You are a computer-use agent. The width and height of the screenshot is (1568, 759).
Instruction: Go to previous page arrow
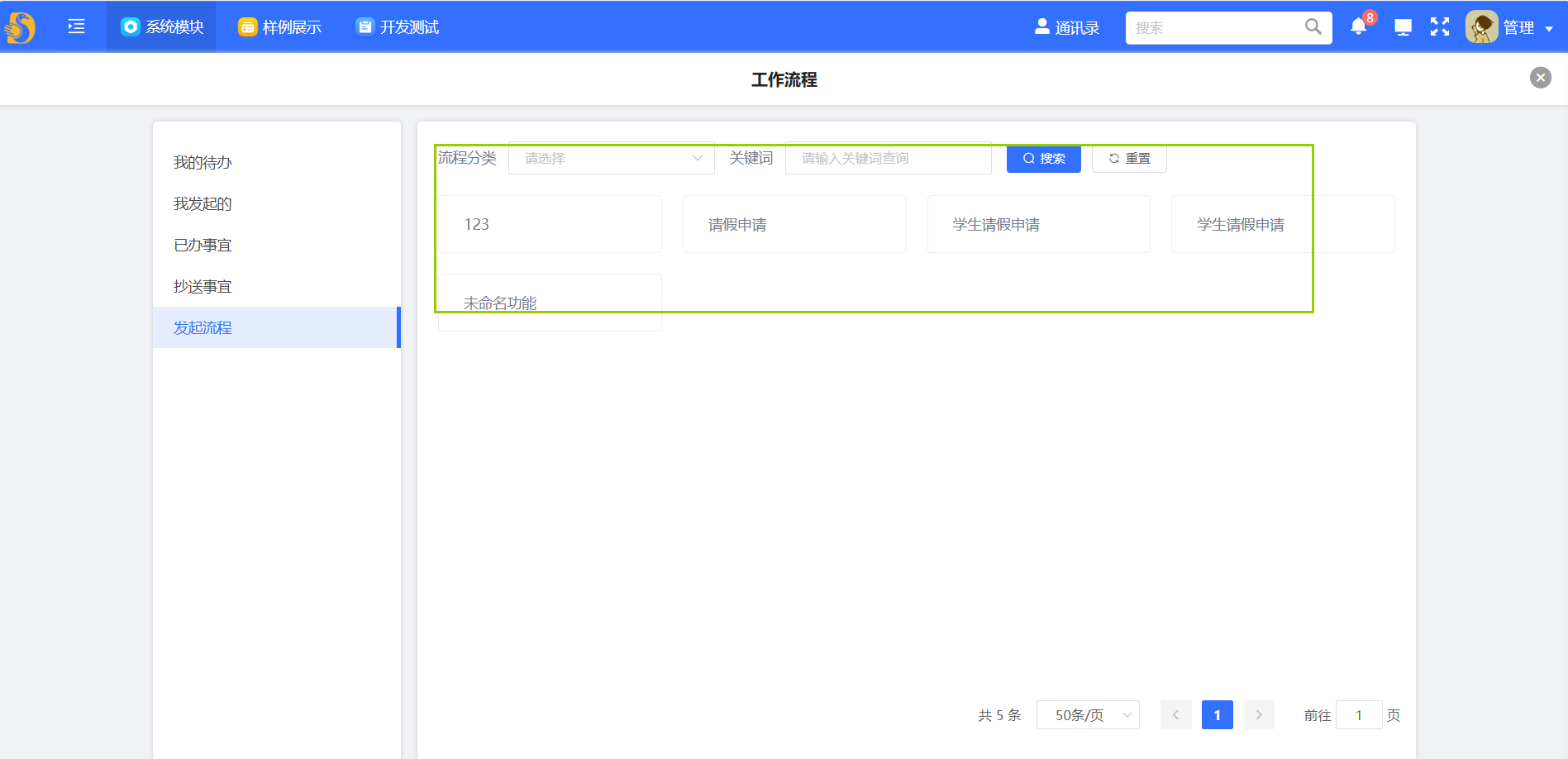coord(1175,715)
